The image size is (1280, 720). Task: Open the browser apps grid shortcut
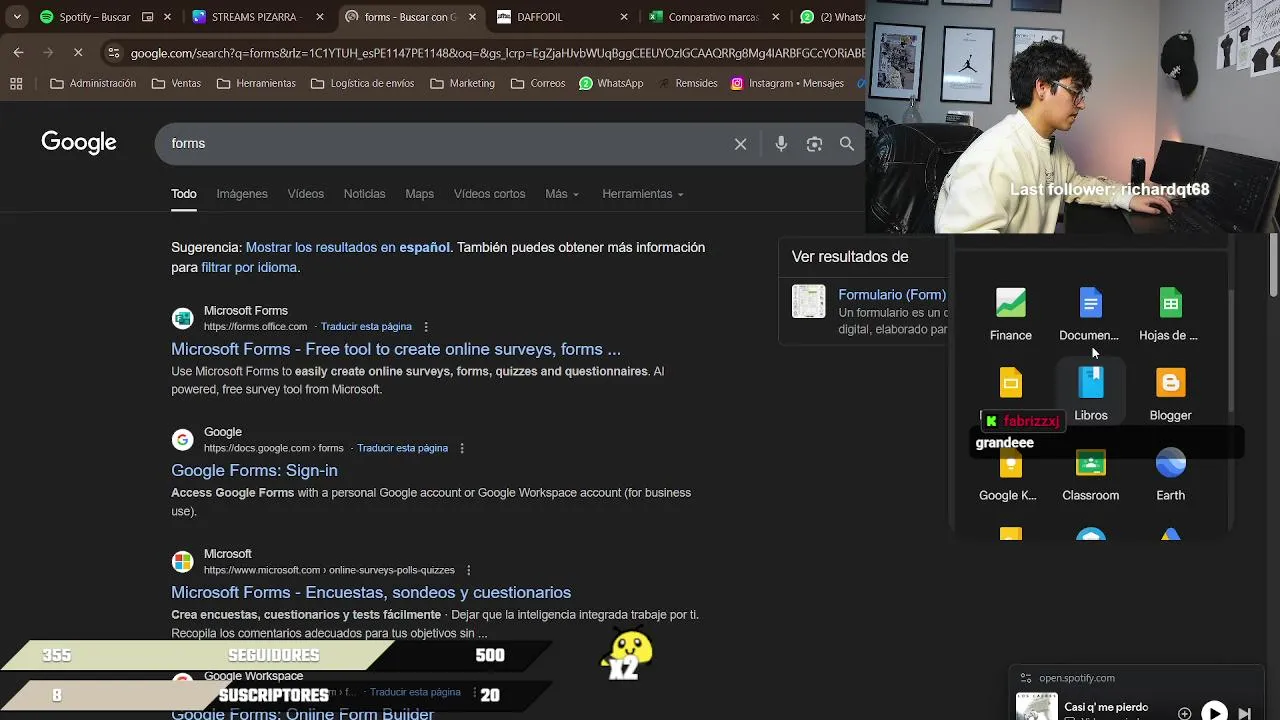pyautogui.click(x=16, y=83)
